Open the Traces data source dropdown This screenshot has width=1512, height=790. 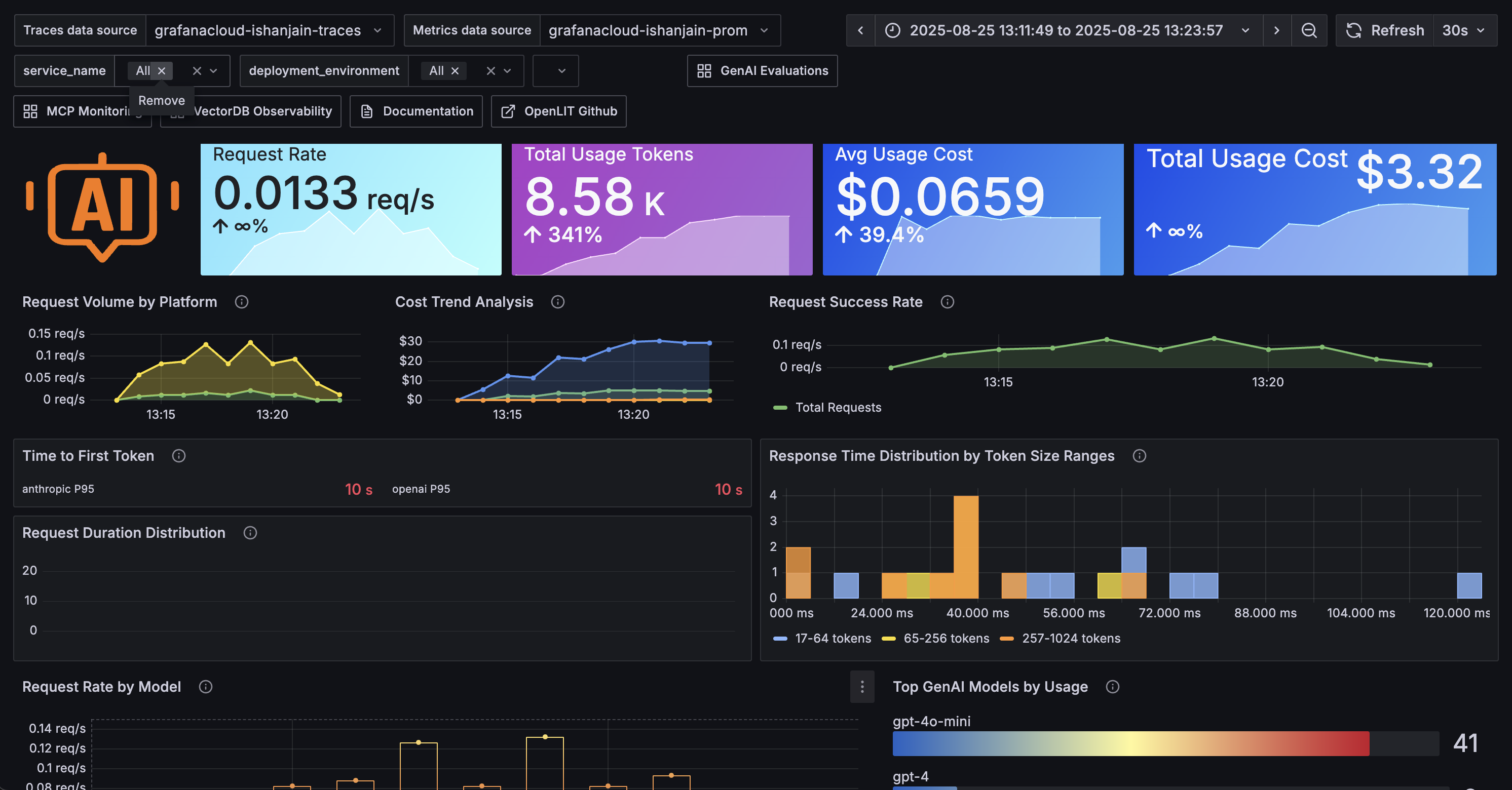pos(268,30)
